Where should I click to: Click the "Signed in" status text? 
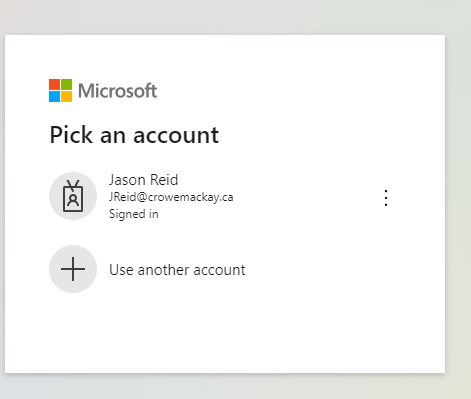[134, 214]
